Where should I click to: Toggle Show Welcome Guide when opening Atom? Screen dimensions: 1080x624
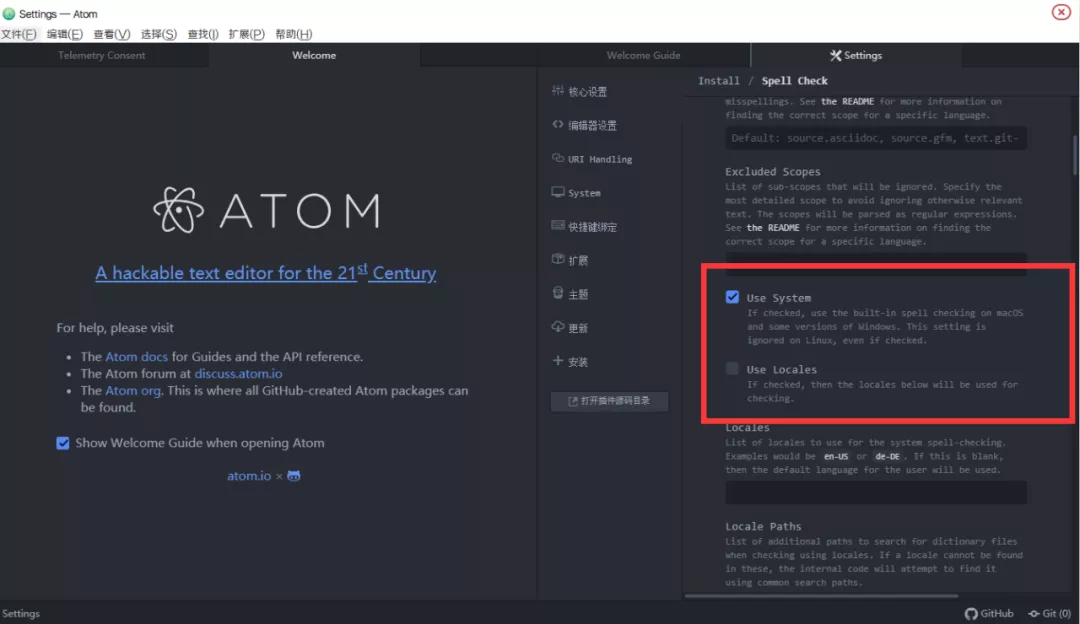tap(63, 443)
